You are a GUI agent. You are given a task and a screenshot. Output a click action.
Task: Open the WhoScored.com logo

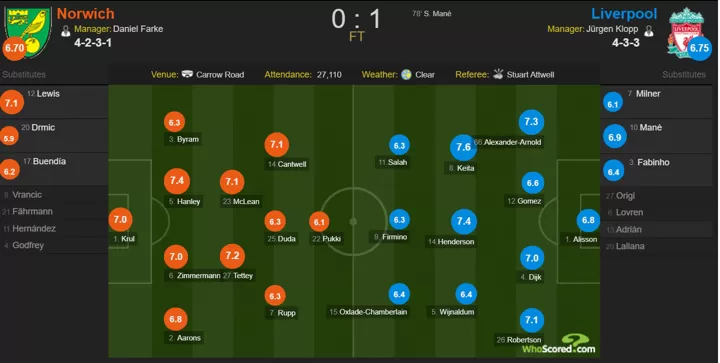click(558, 345)
